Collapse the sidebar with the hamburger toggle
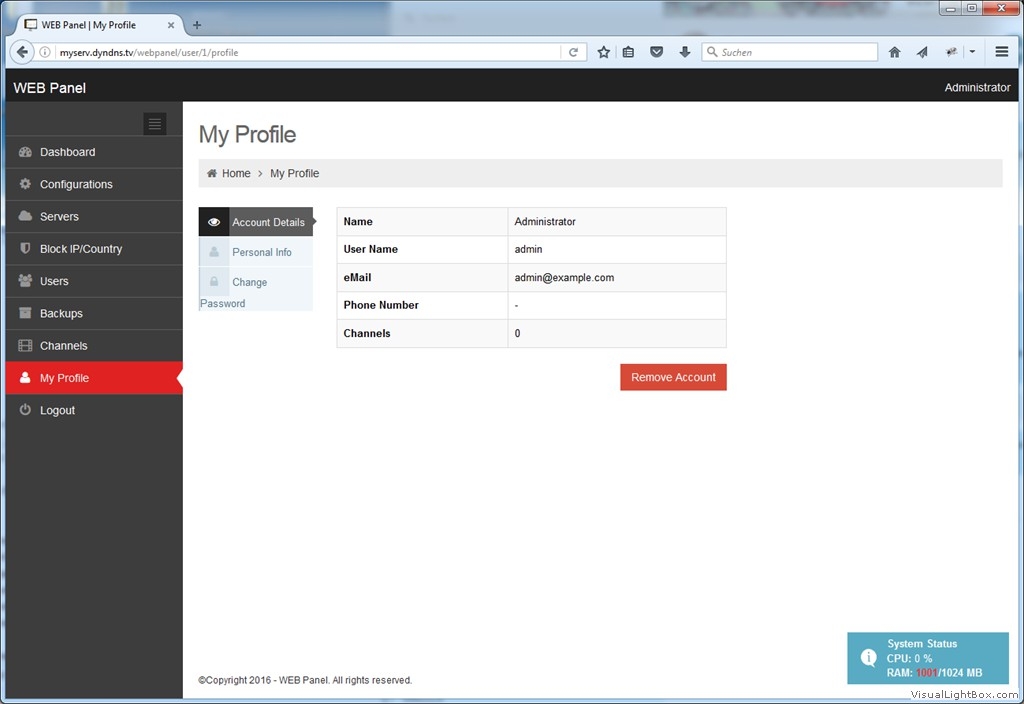This screenshot has height=704, width=1024. (155, 123)
